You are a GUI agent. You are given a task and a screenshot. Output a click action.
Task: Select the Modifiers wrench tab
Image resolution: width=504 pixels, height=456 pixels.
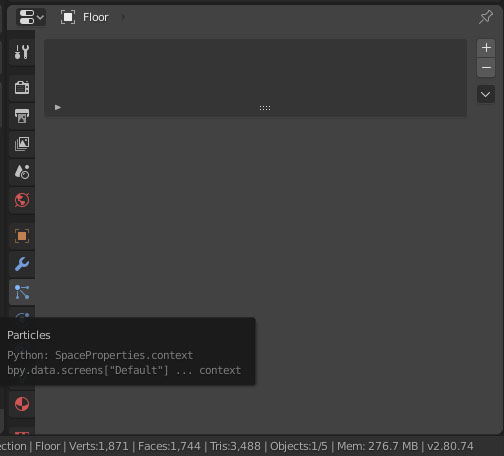coord(22,264)
